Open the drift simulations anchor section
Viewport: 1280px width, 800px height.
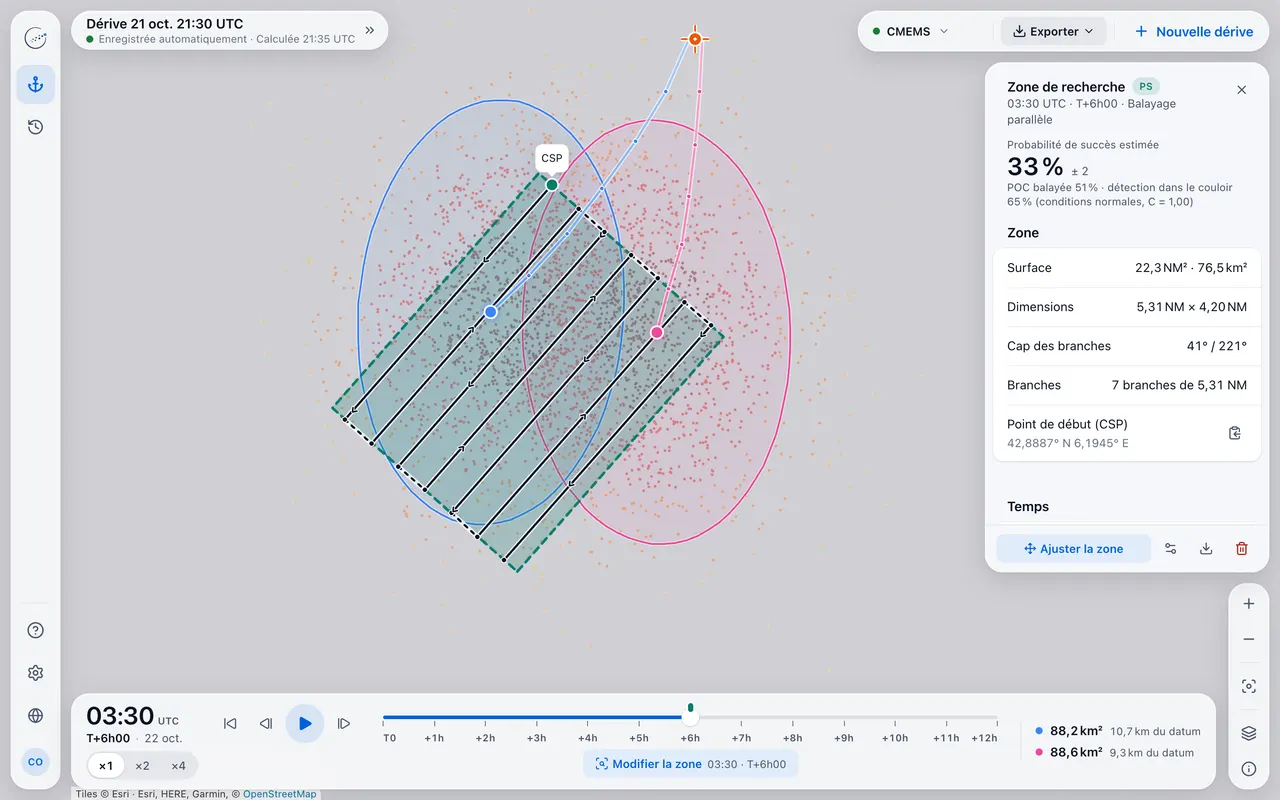36,85
